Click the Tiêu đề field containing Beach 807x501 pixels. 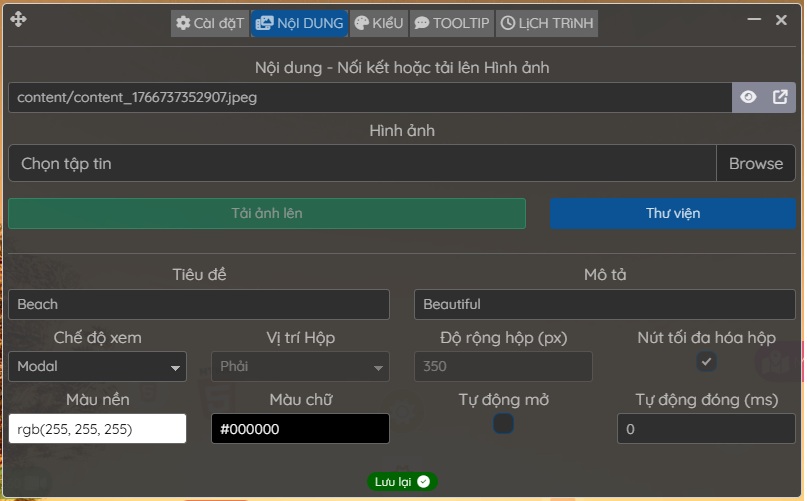click(x=198, y=304)
